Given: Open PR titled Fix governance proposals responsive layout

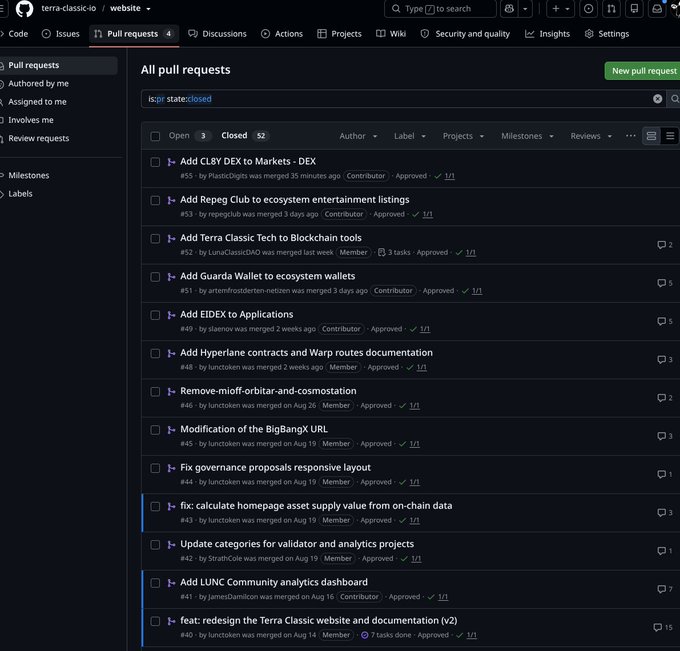Looking at the screenshot, I should (275, 468).
